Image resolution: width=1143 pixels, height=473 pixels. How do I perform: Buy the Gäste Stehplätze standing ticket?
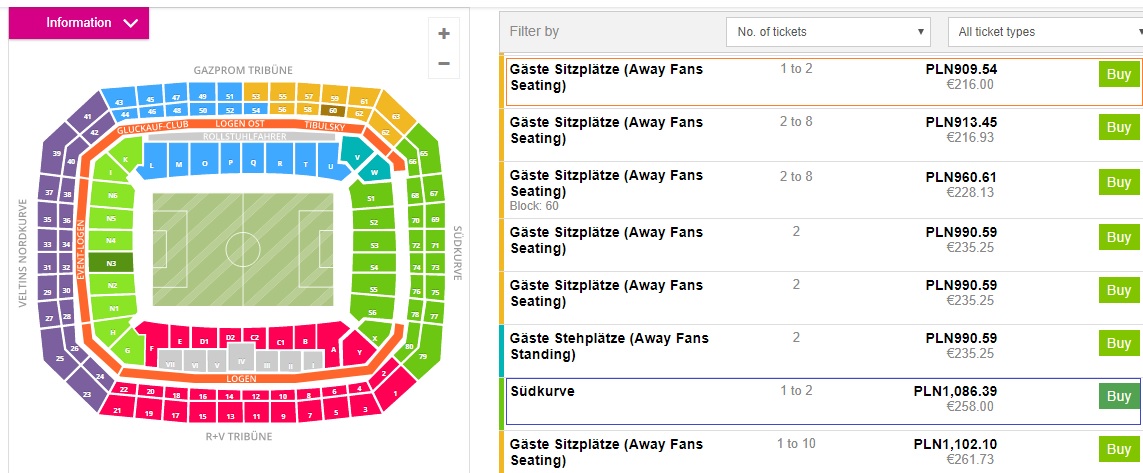pyautogui.click(x=1118, y=344)
